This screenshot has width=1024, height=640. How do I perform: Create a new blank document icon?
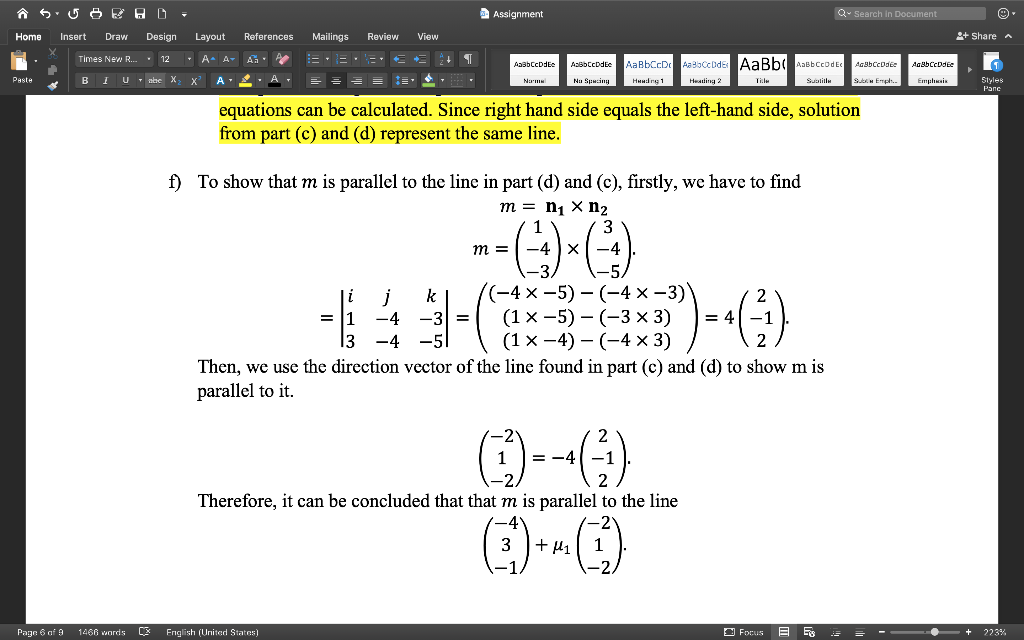pos(161,14)
